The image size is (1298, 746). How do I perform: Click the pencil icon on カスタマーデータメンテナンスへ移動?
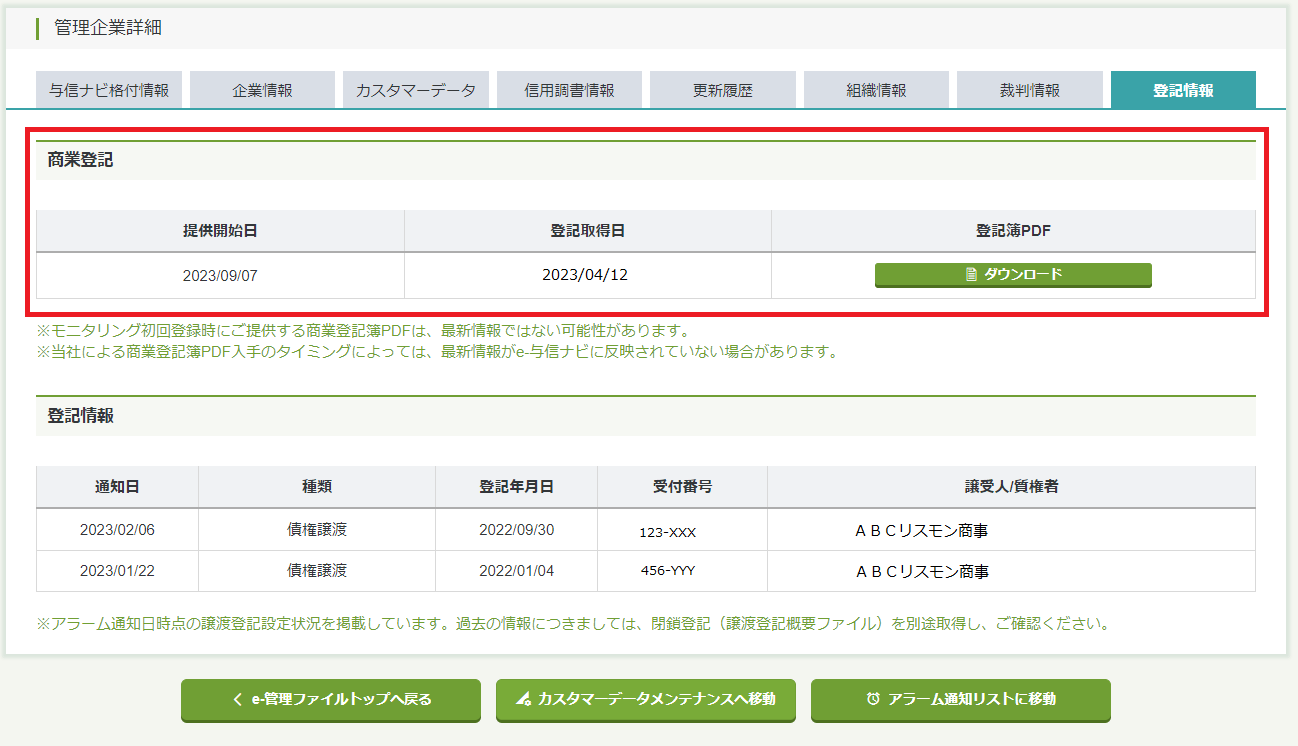click(x=522, y=700)
